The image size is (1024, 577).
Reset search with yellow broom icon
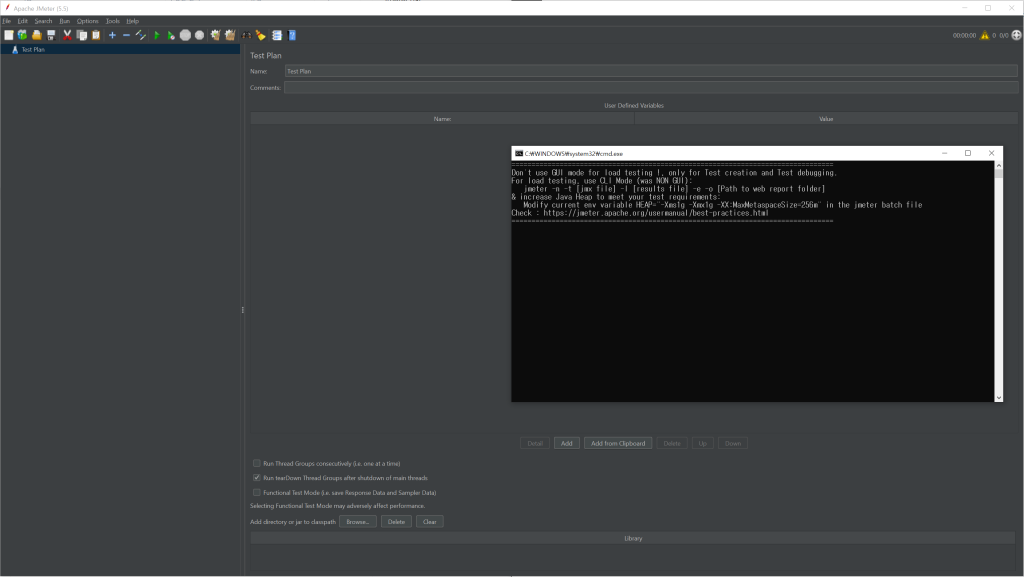(261, 35)
